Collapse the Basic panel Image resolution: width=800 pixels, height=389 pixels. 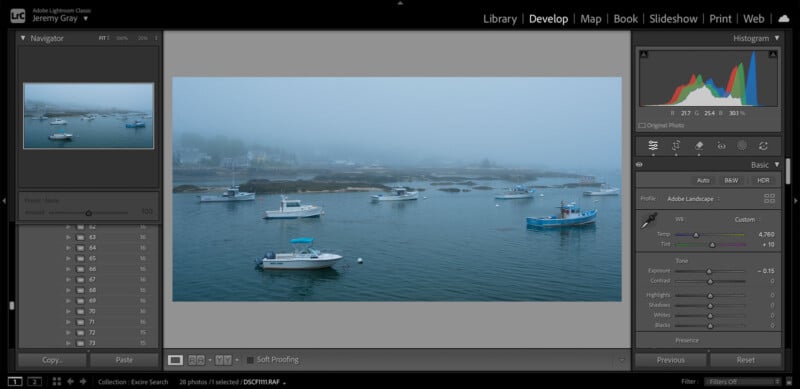click(777, 165)
